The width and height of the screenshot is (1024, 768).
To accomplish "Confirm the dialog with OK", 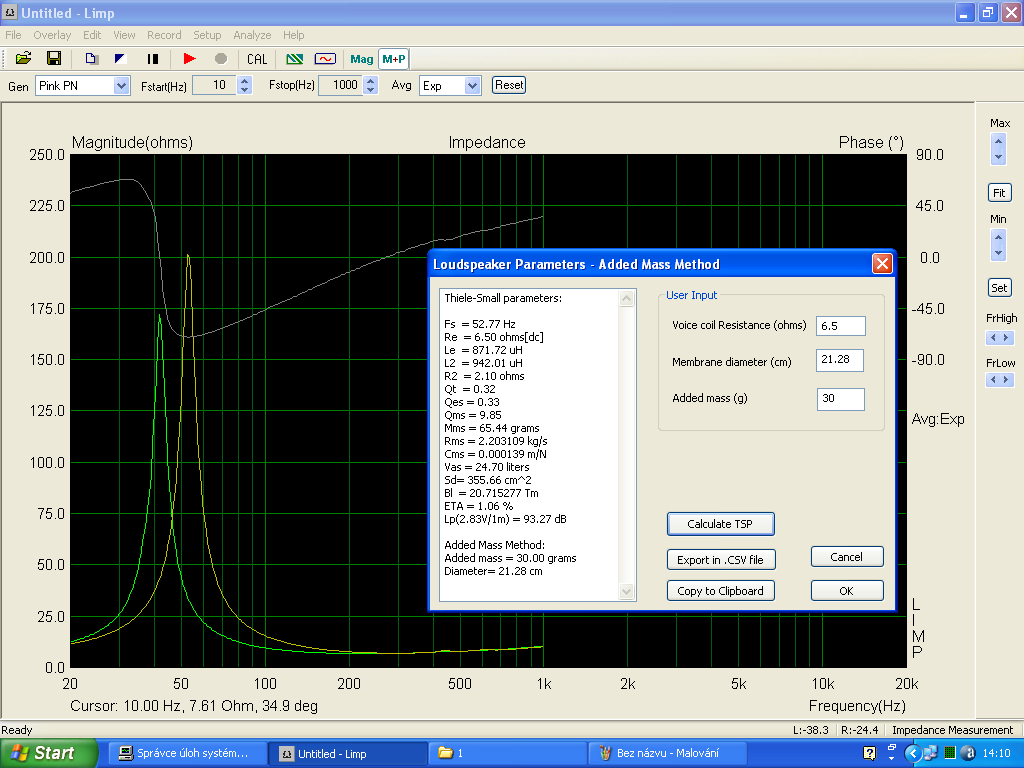I will (847, 591).
